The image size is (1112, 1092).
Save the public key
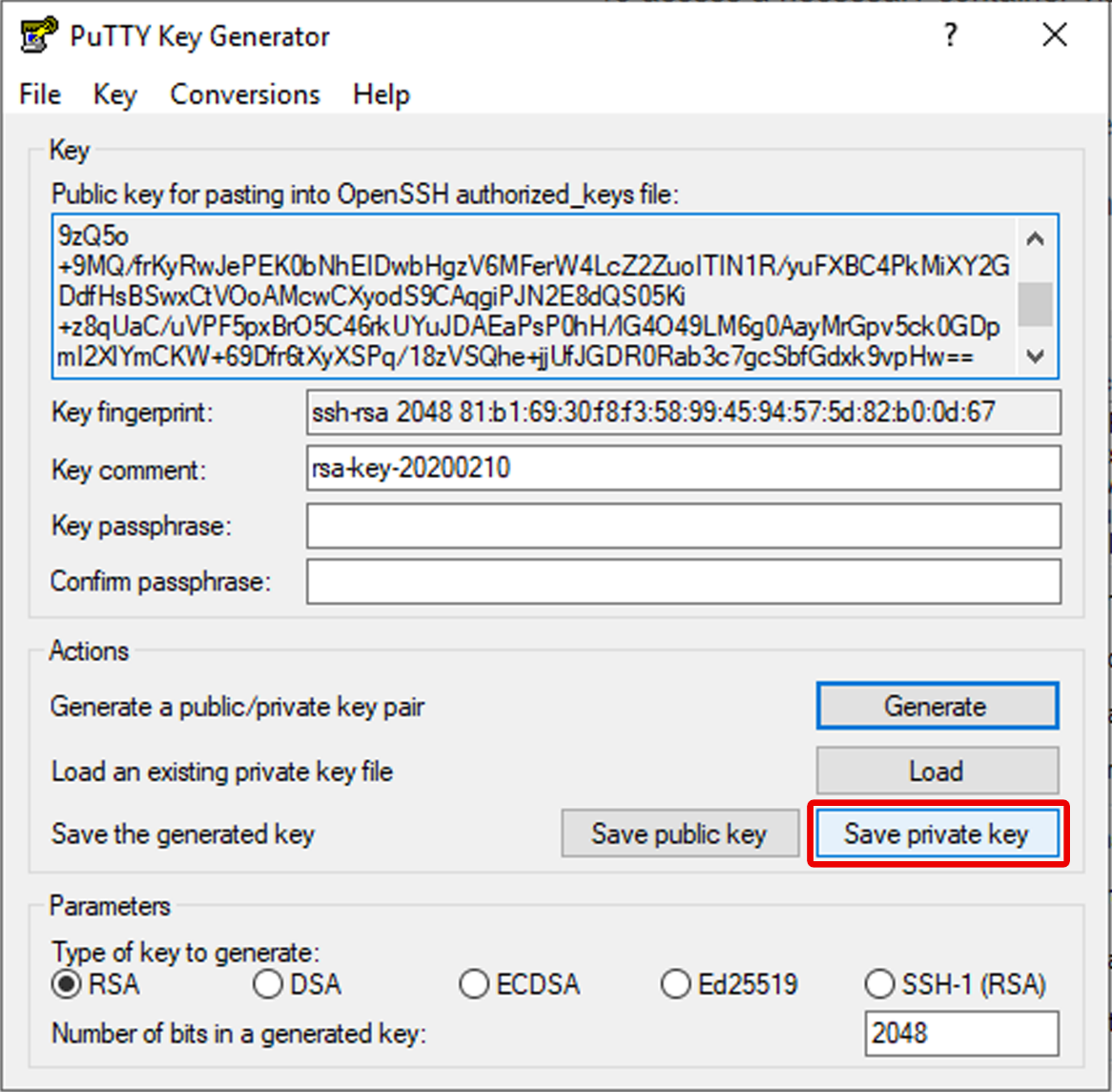point(679,834)
